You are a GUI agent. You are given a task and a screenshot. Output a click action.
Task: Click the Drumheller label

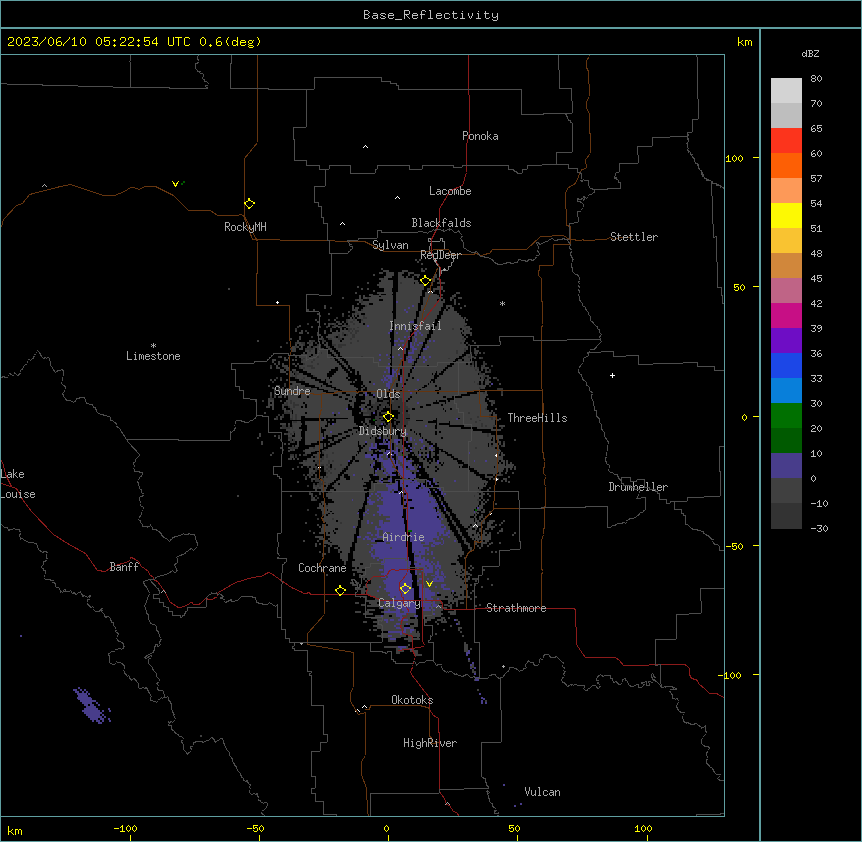(638, 487)
